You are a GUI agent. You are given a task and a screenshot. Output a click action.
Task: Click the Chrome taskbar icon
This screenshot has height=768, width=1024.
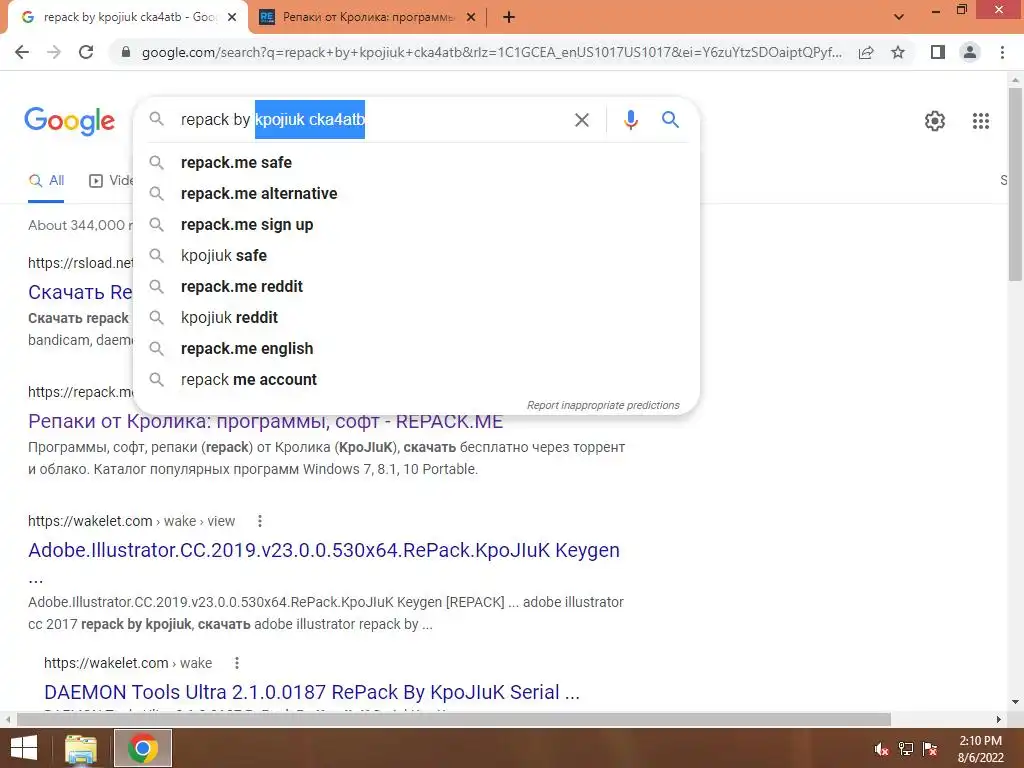143,748
